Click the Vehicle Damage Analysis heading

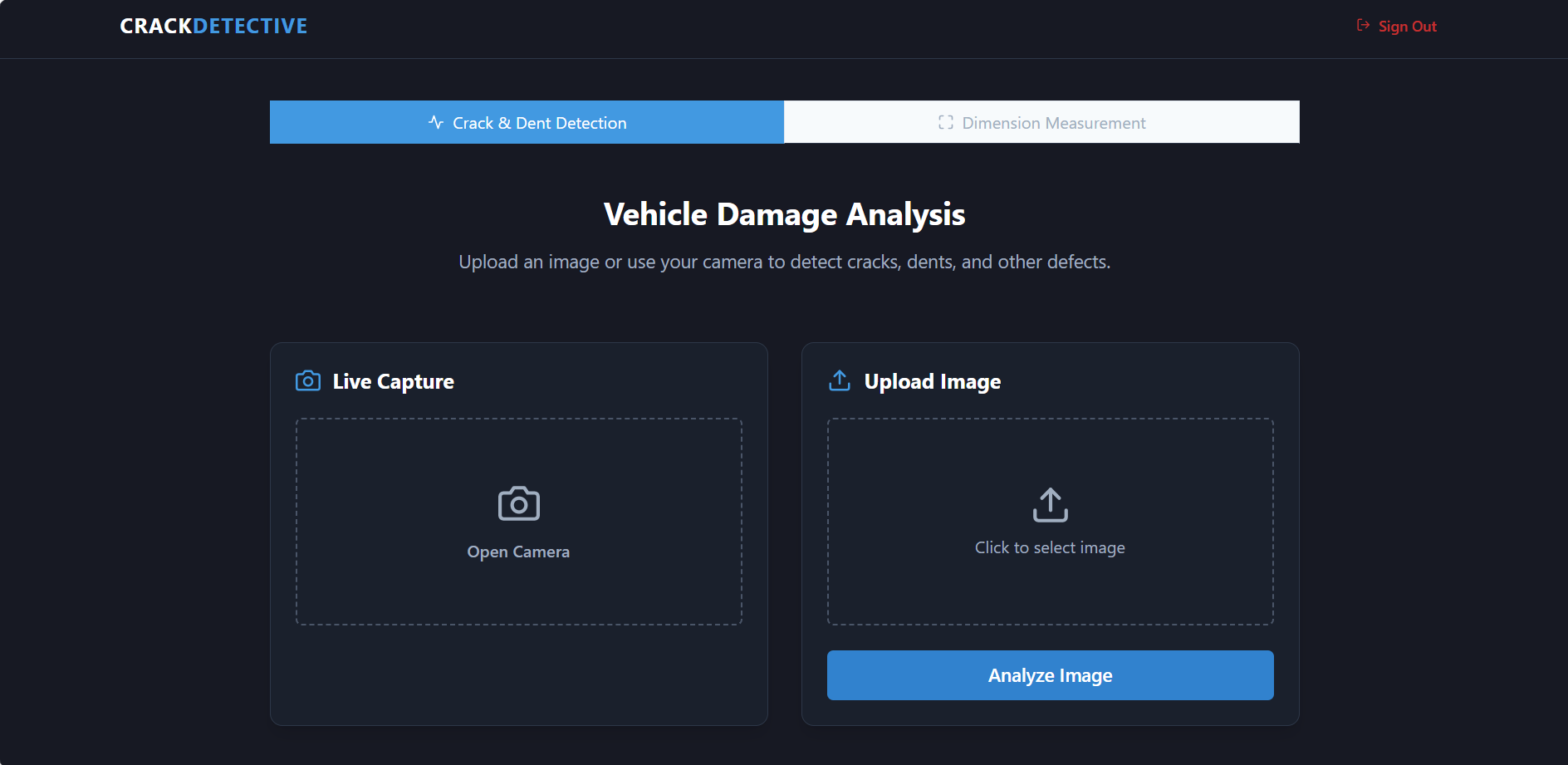(784, 214)
